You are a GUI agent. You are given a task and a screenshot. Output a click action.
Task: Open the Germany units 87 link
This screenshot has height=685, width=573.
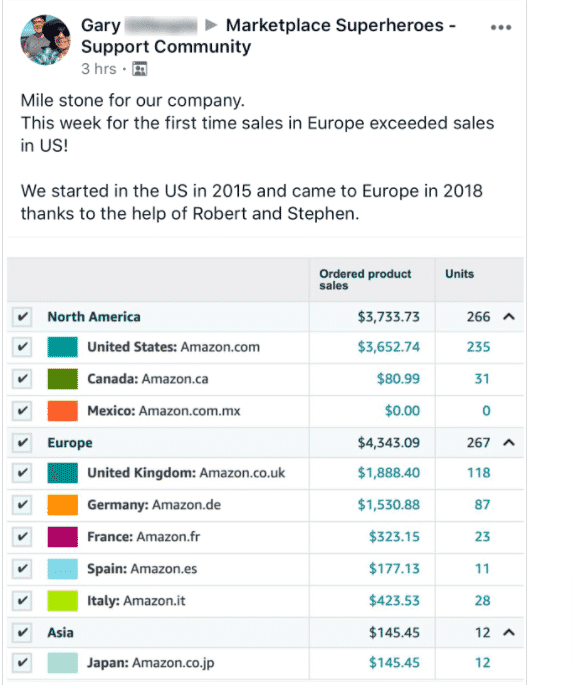point(482,505)
